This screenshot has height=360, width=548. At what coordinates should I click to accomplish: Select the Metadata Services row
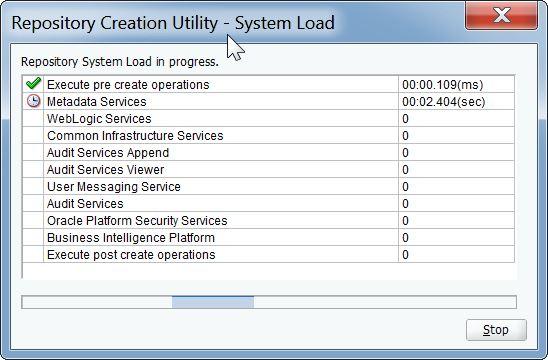268,101
